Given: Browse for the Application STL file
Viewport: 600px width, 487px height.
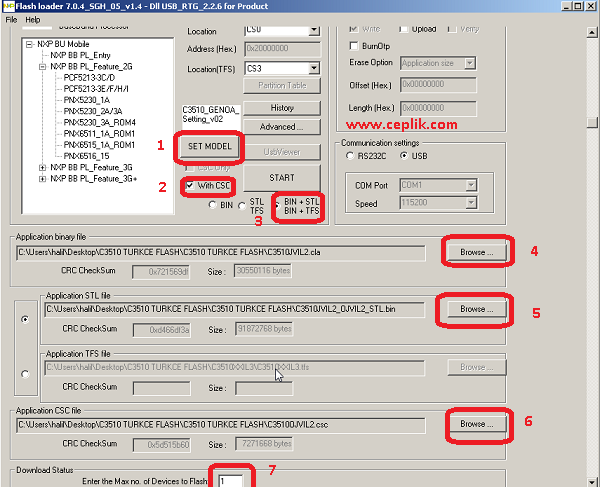Looking at the screenshot, I should point(477,309).
